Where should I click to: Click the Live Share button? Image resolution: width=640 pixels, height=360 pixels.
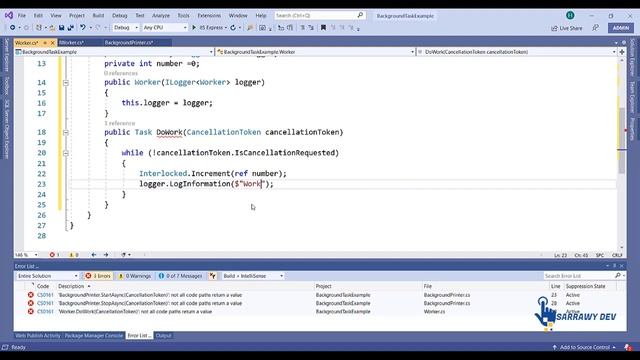(x=567, y=28)
